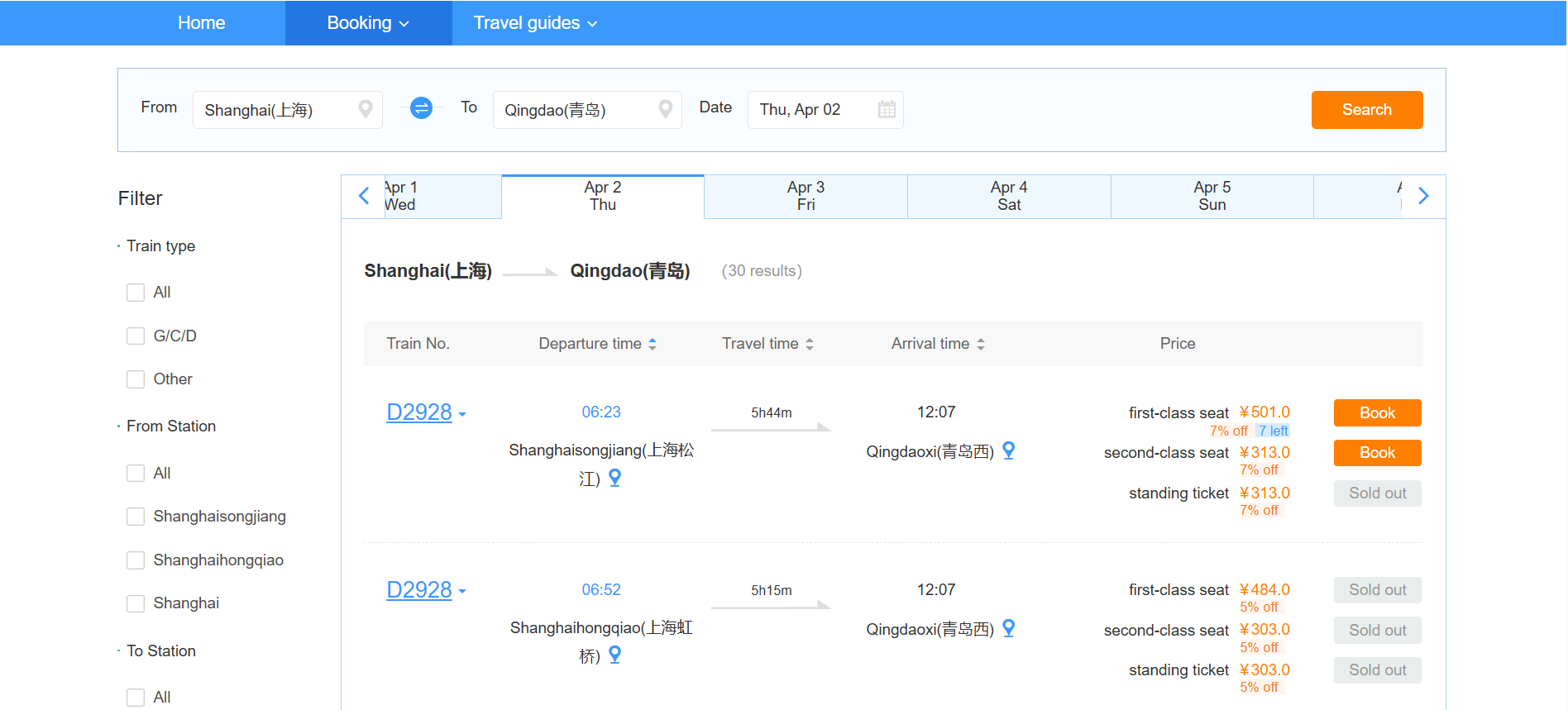Open map pin for Shanghaihongqiao departure station

pyautogui.click(x=614, y=655)
